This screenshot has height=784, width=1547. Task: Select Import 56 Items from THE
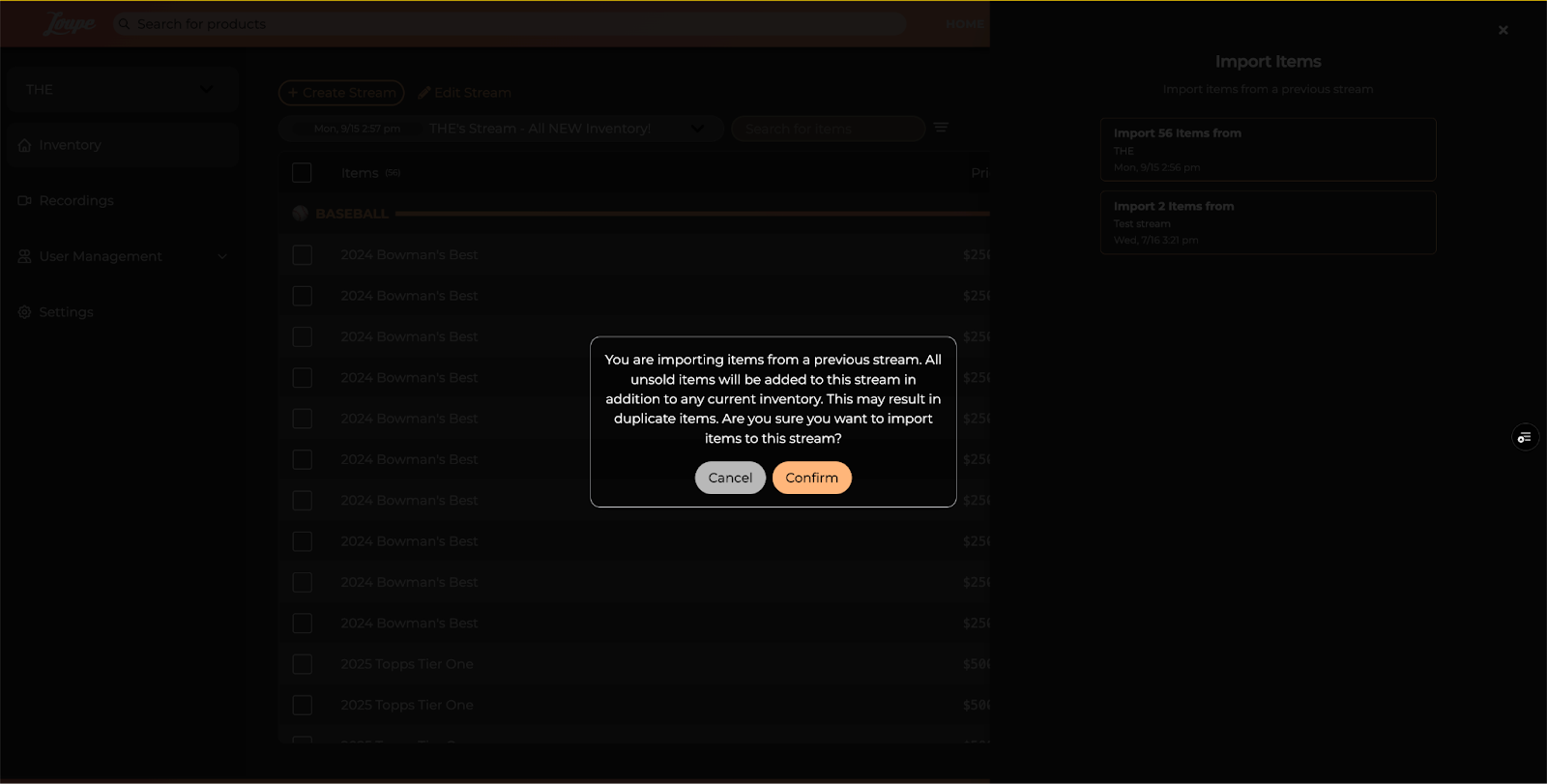(1268, 150)
